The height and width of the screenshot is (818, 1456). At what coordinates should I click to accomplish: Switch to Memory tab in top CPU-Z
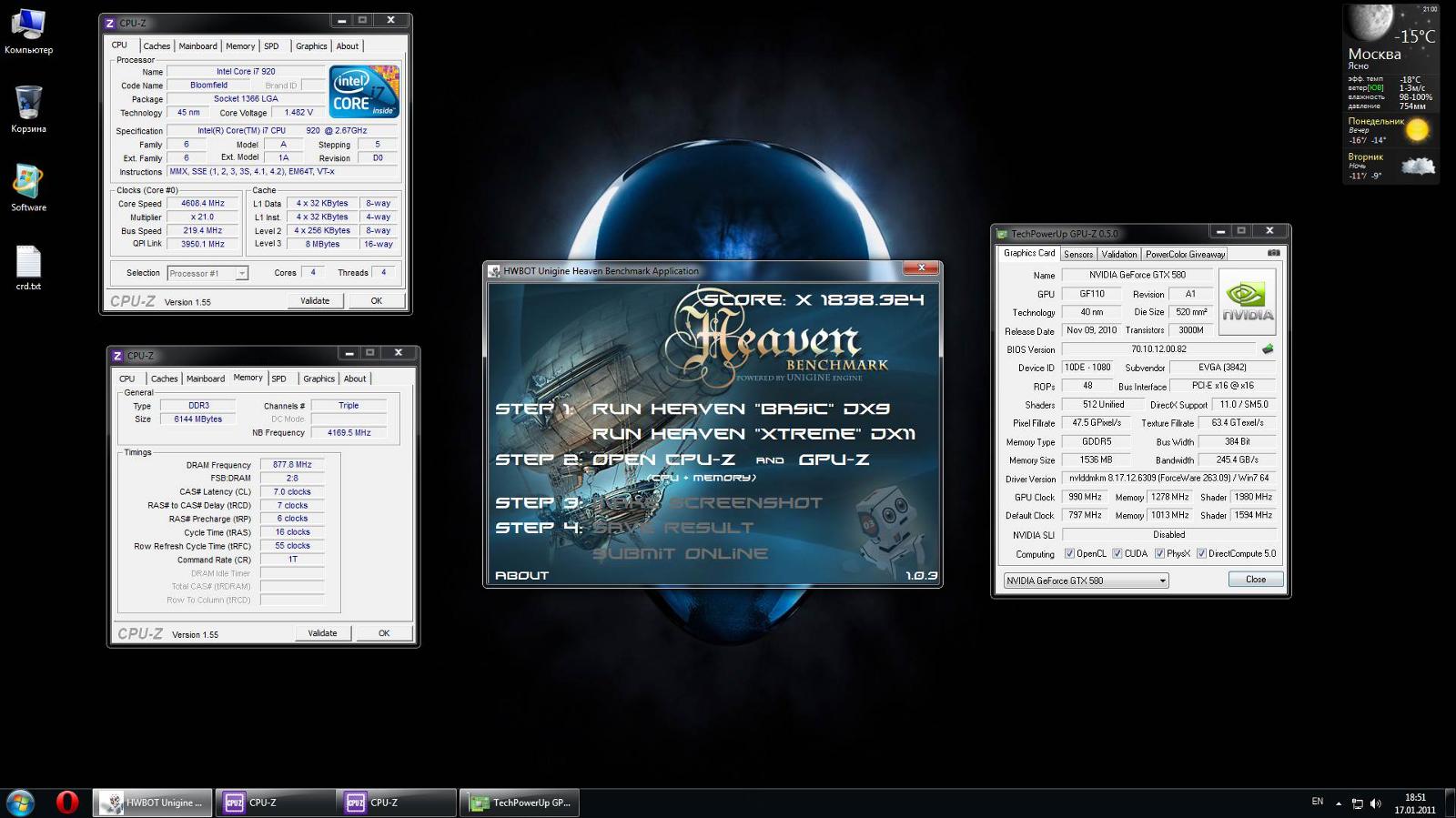[x=240, y=46]
